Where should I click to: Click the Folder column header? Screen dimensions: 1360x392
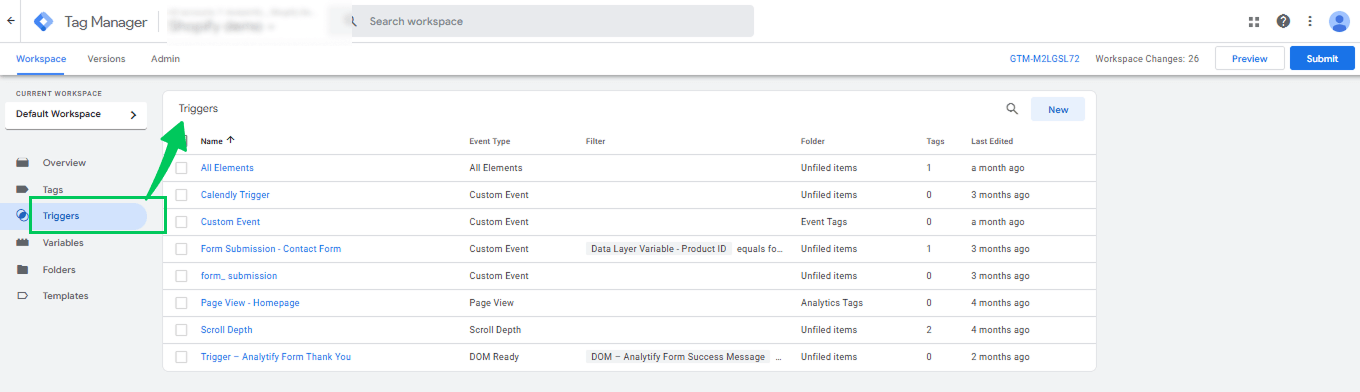click(x=813, y=142)
